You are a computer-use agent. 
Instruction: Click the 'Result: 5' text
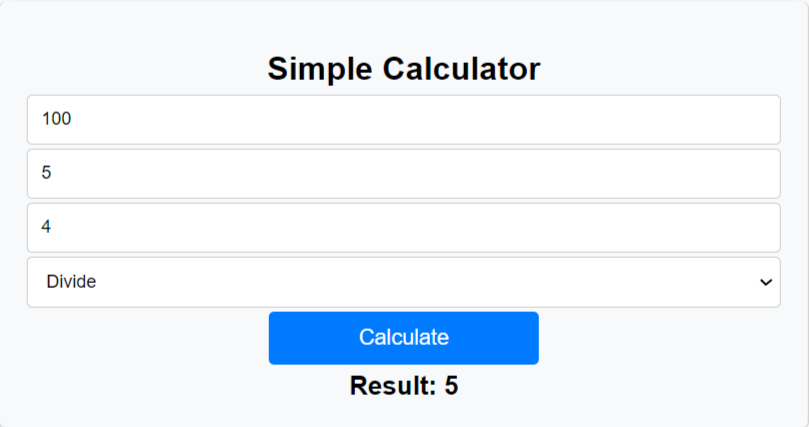tap(403, 386)
